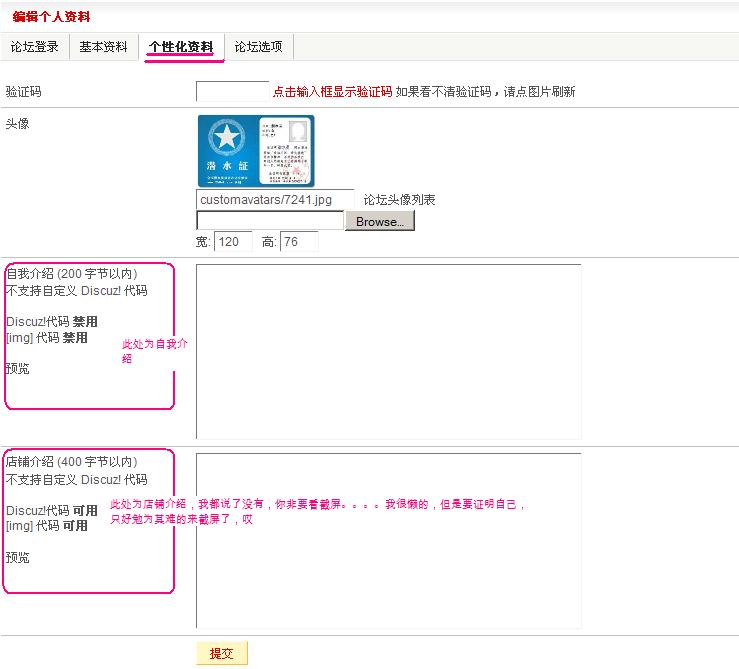Open Discuz!代码 link under 自我介绍

click(38, 322)
